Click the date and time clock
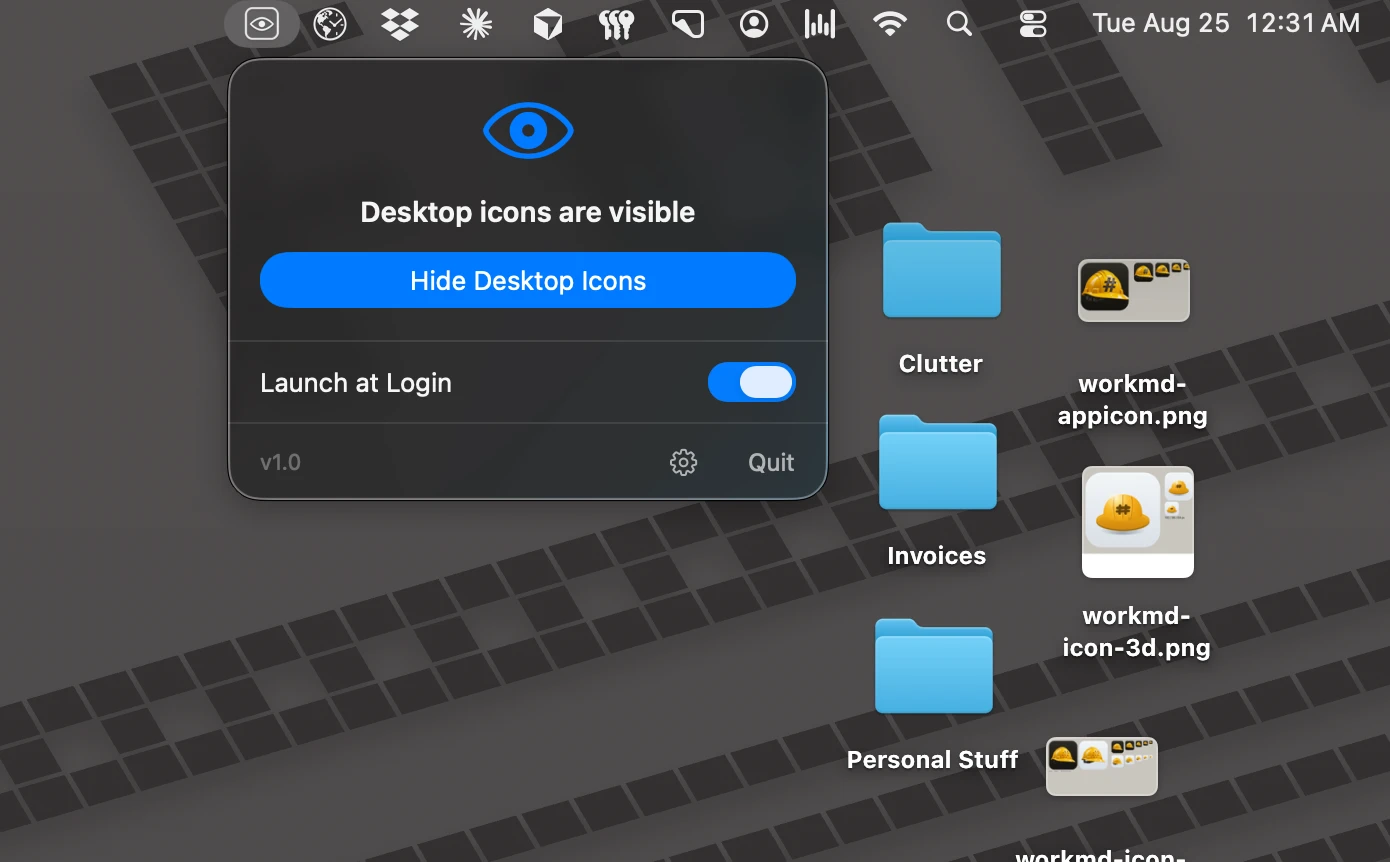 click(1226, 23)
